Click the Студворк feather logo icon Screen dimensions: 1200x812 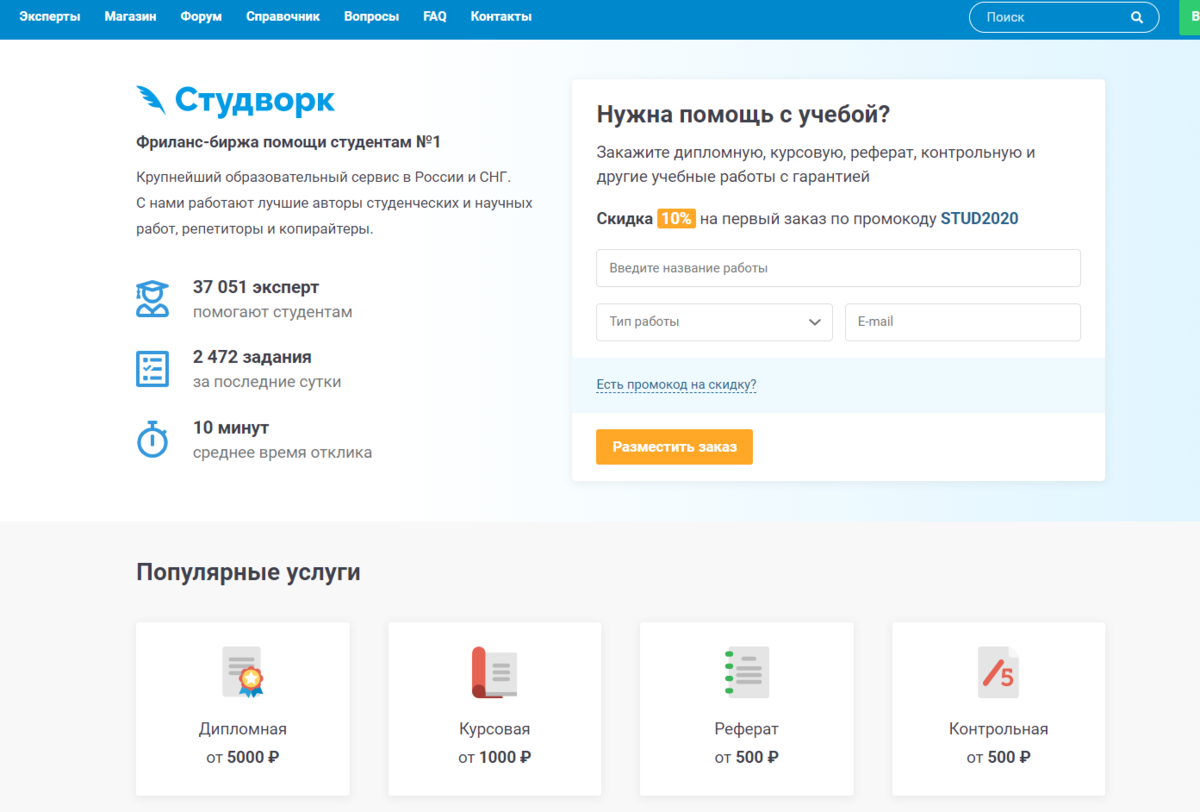[x=151, y=100]
